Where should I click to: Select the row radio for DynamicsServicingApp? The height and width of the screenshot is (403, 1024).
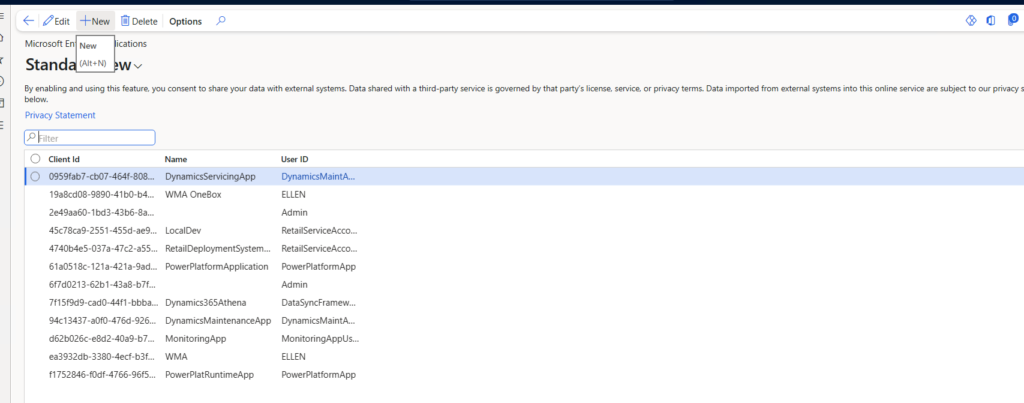click(35, 176)
